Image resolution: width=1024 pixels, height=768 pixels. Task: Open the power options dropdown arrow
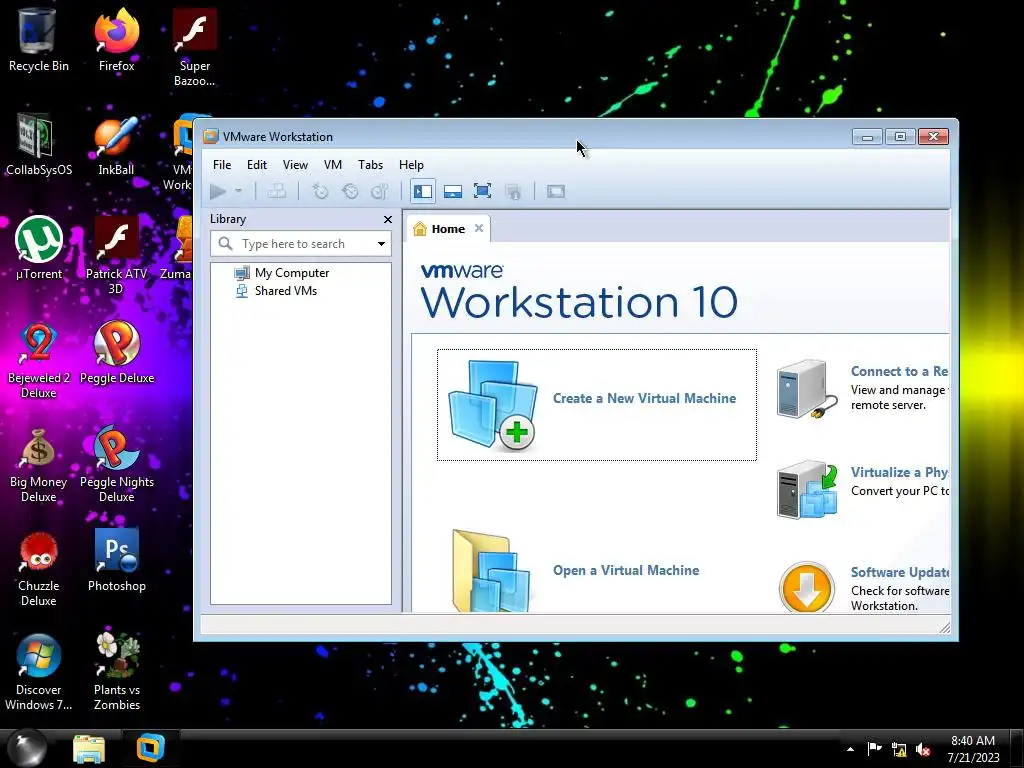(x=238, y=191)
